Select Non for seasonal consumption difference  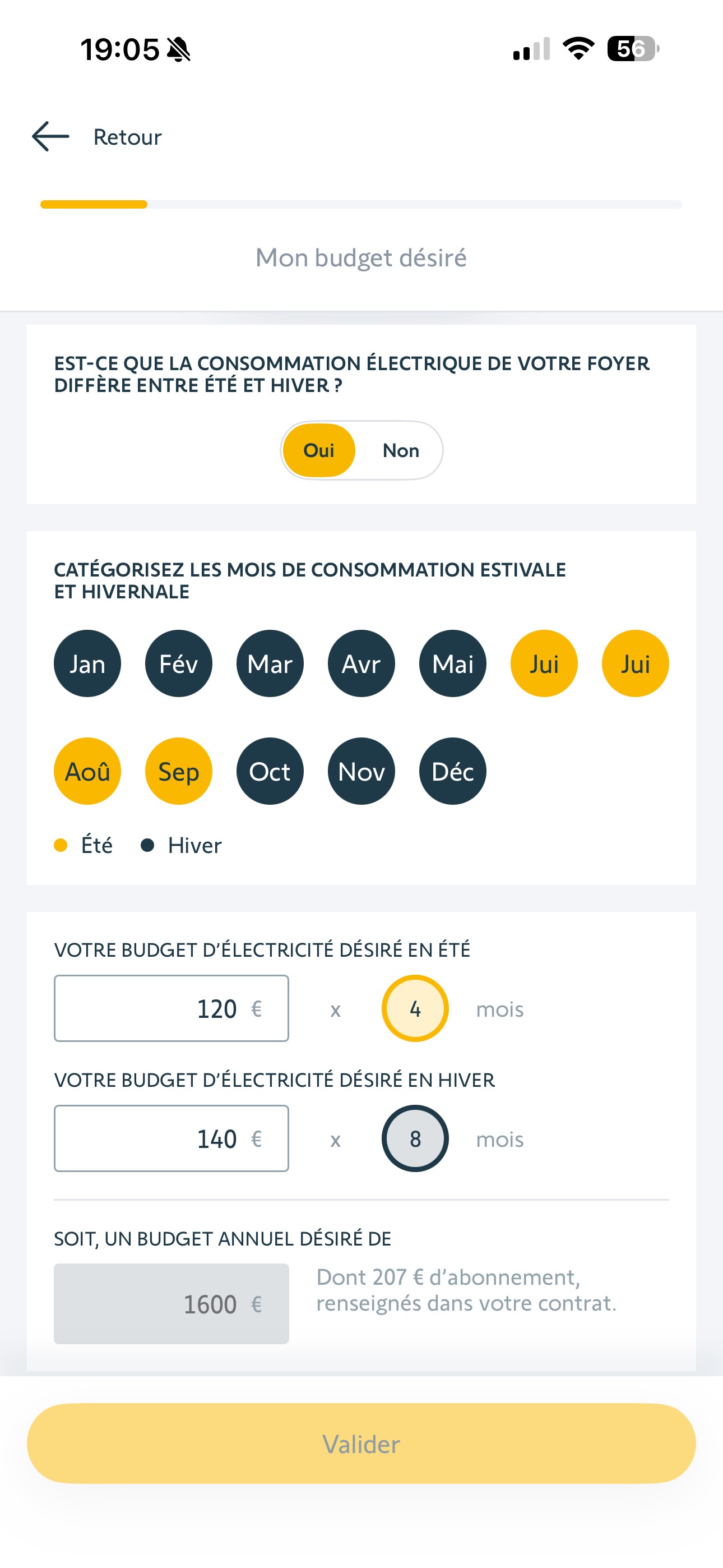400,450
